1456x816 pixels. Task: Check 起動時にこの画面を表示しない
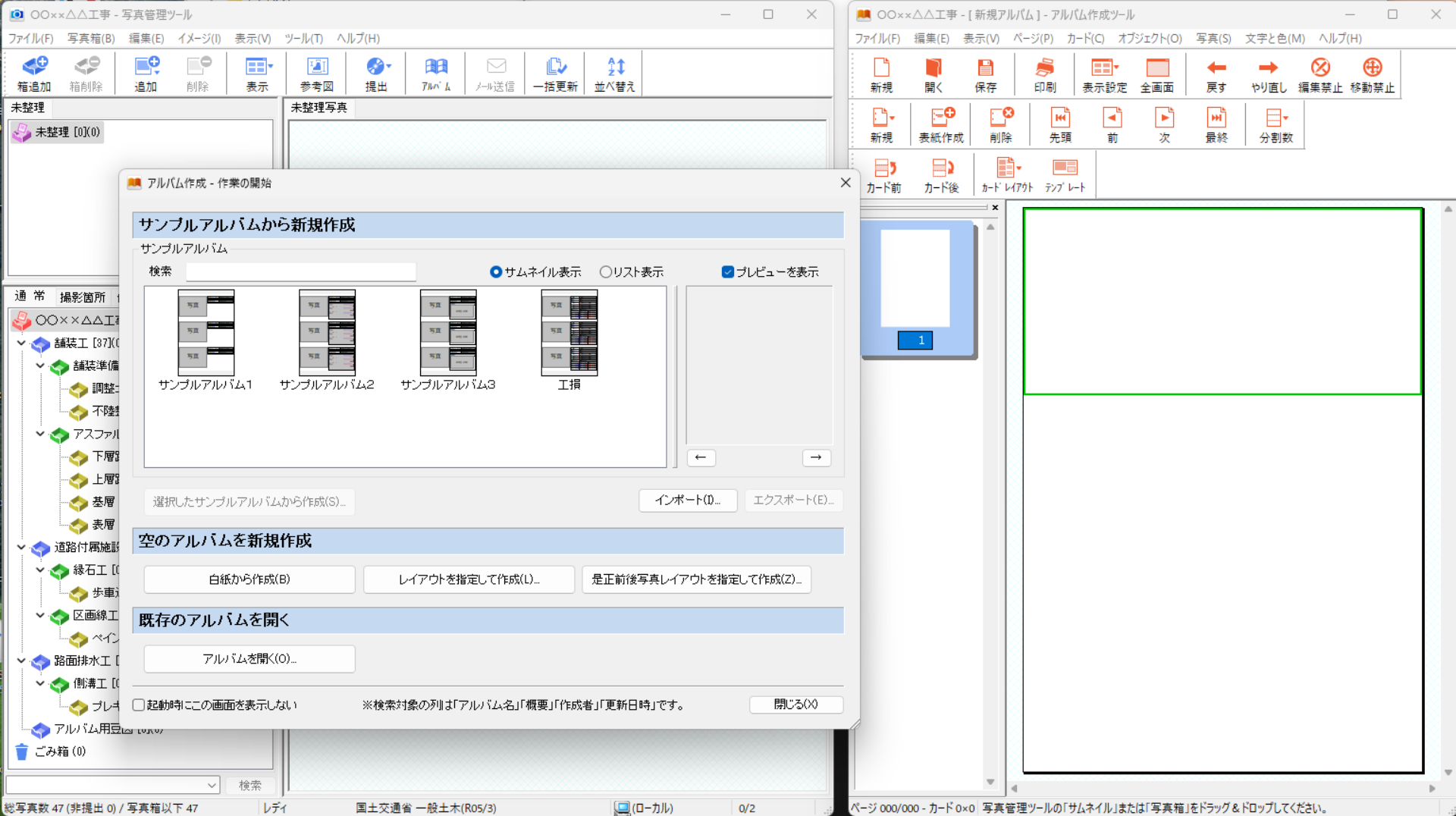pyautogui.click(x=138, y=705)
